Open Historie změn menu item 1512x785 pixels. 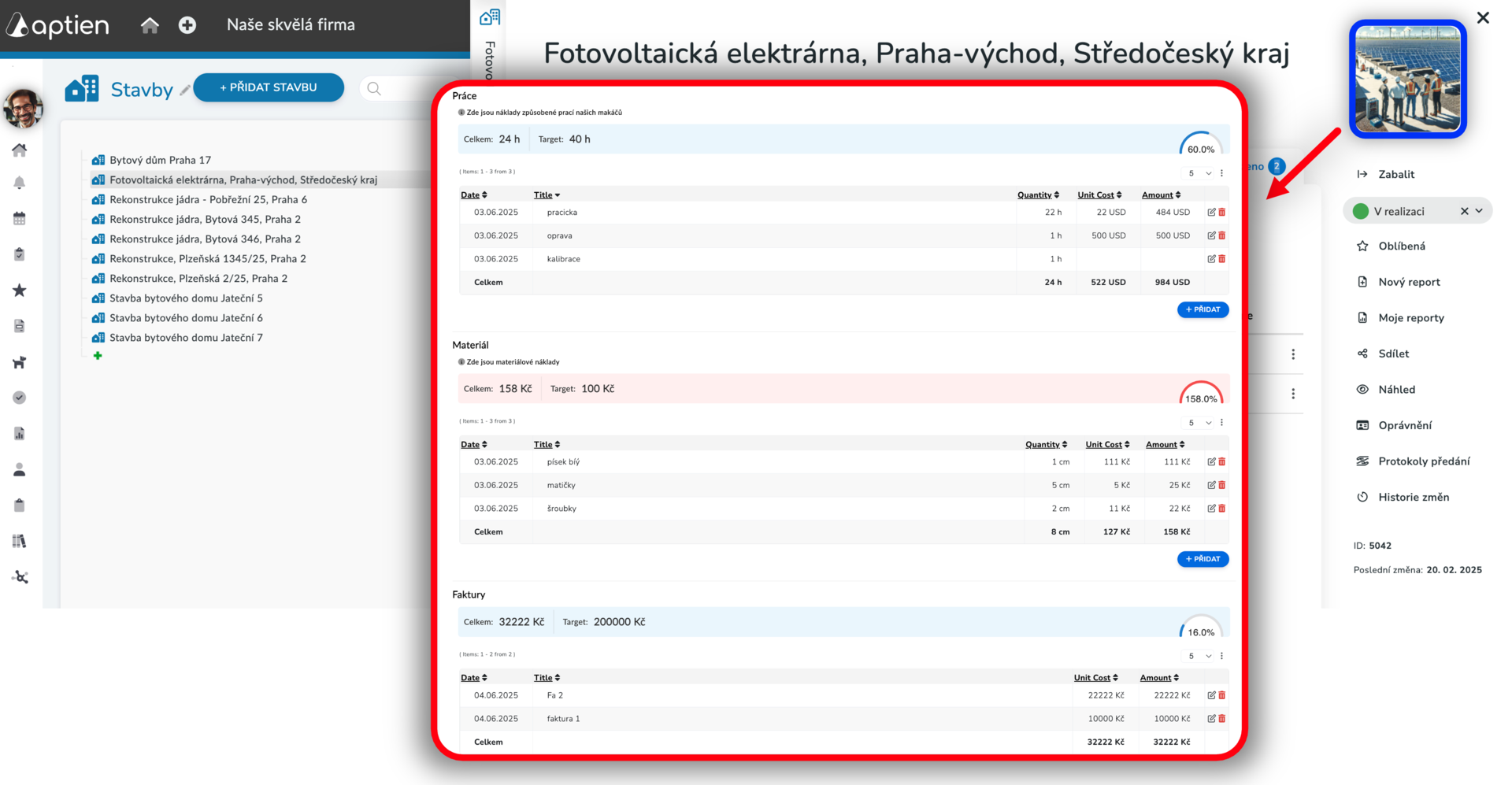pyautogui.click(x=1403, y=497)
